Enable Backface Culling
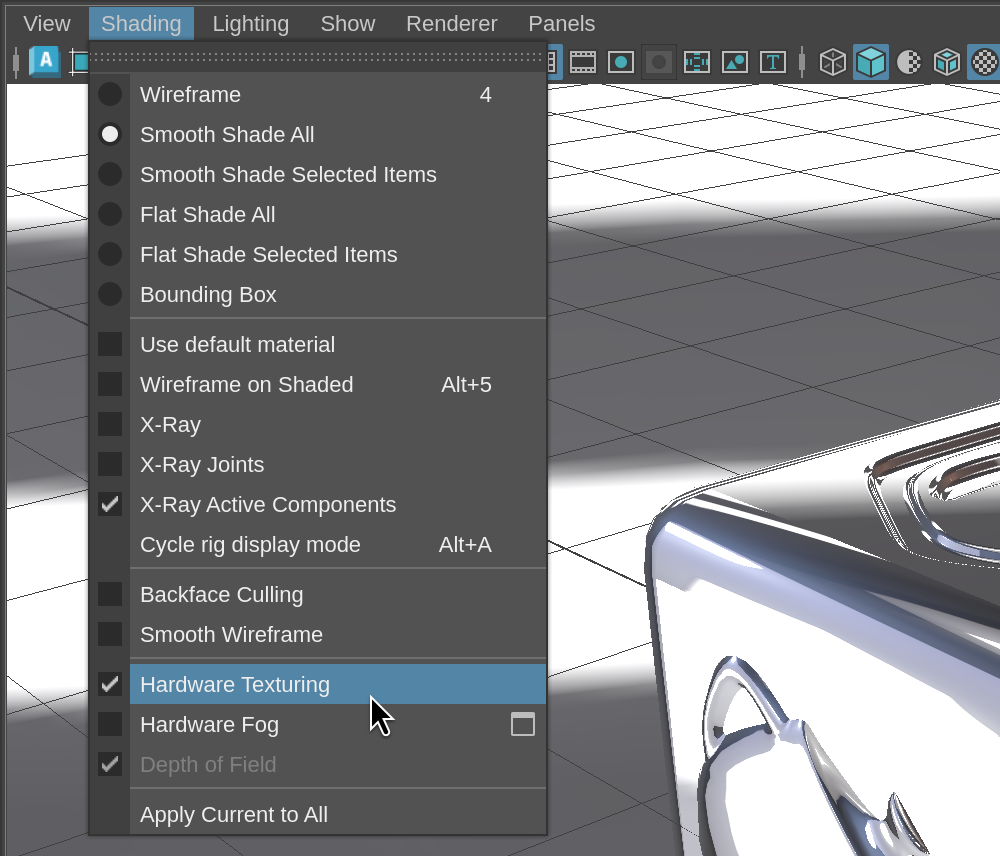Viewport: 1000px width, 856px height. click(x=318, y=594)
